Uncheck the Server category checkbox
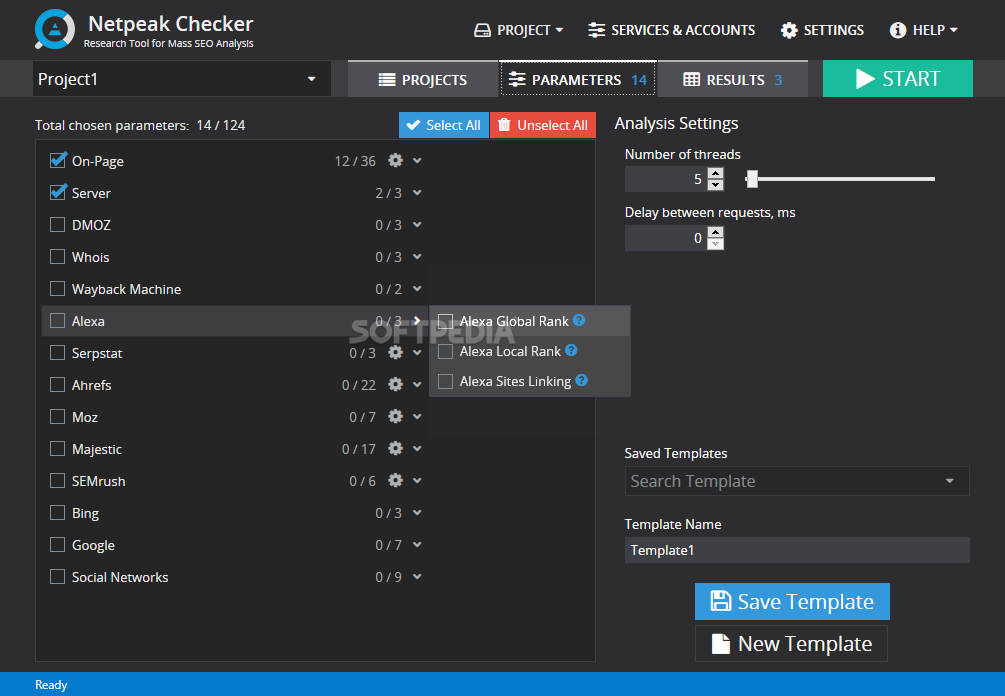The image size is (1005, 696). [58, 192]
